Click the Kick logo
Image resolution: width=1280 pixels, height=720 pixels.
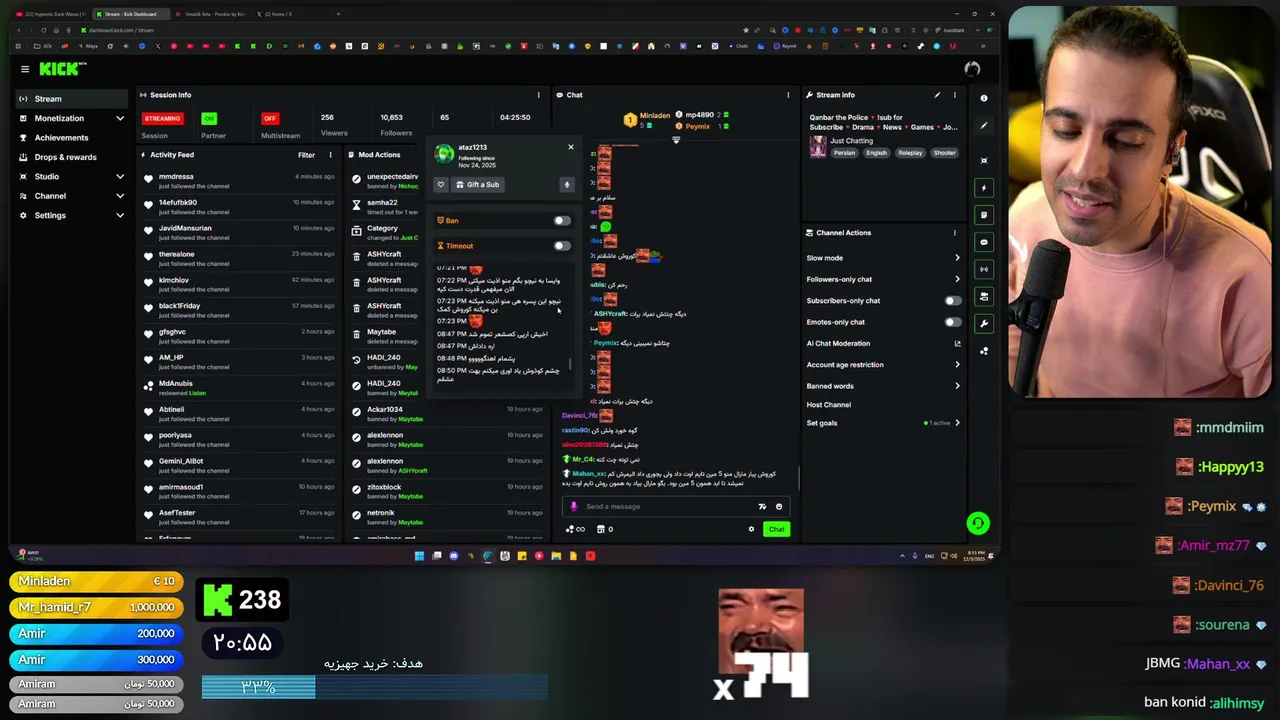click(62, 69)
